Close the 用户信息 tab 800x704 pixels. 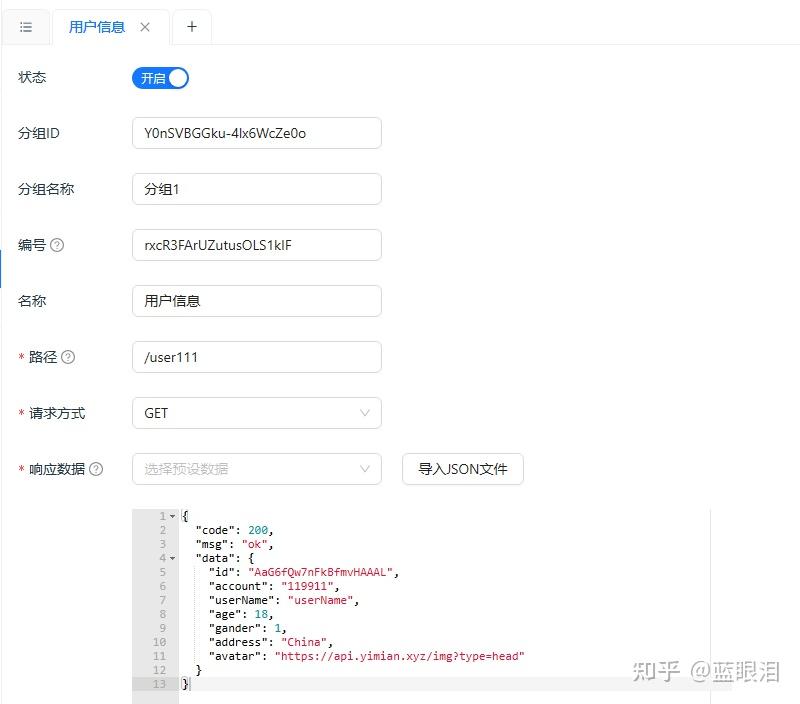(145, 27)
